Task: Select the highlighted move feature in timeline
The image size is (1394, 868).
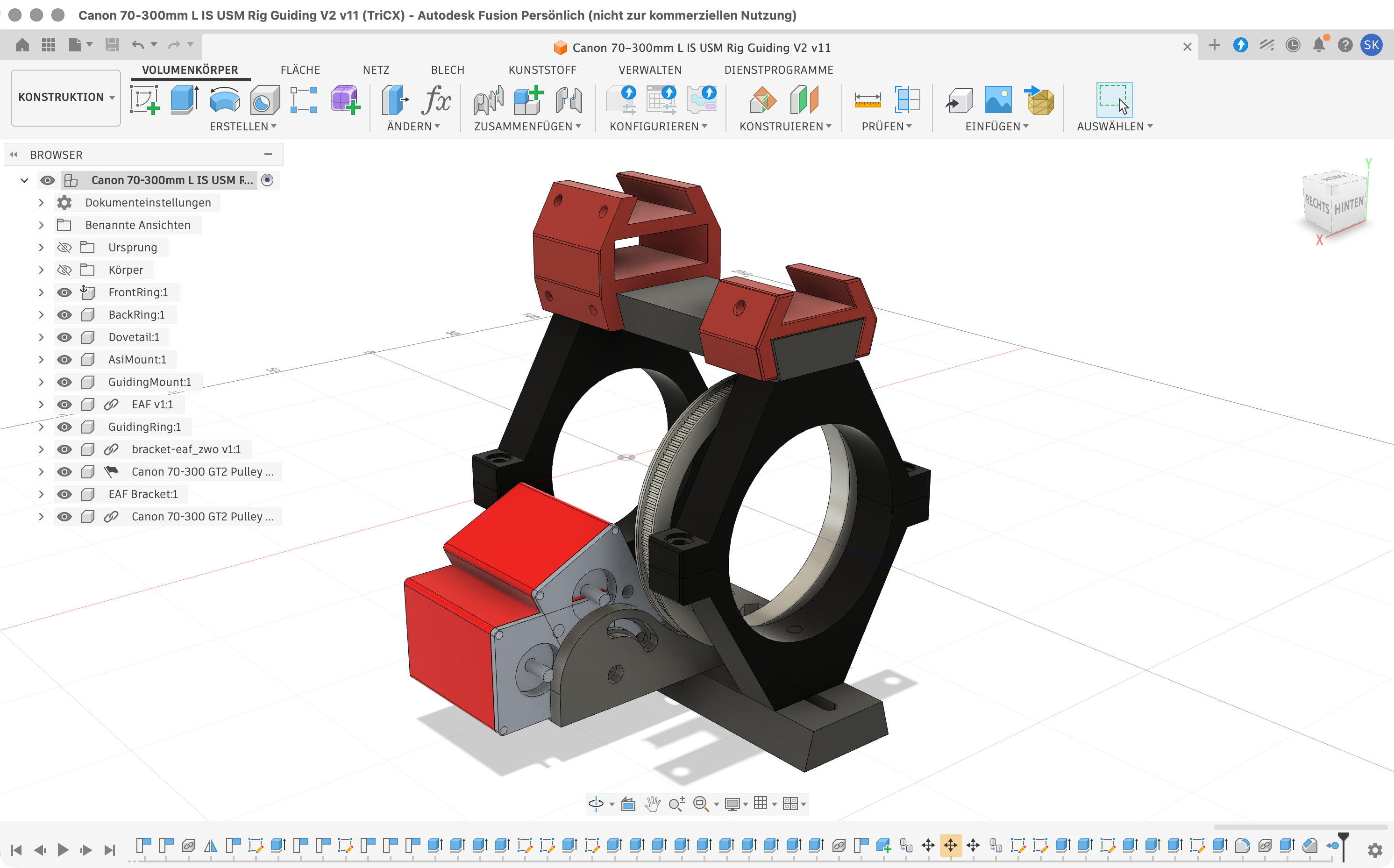Action: coord(950,845)
